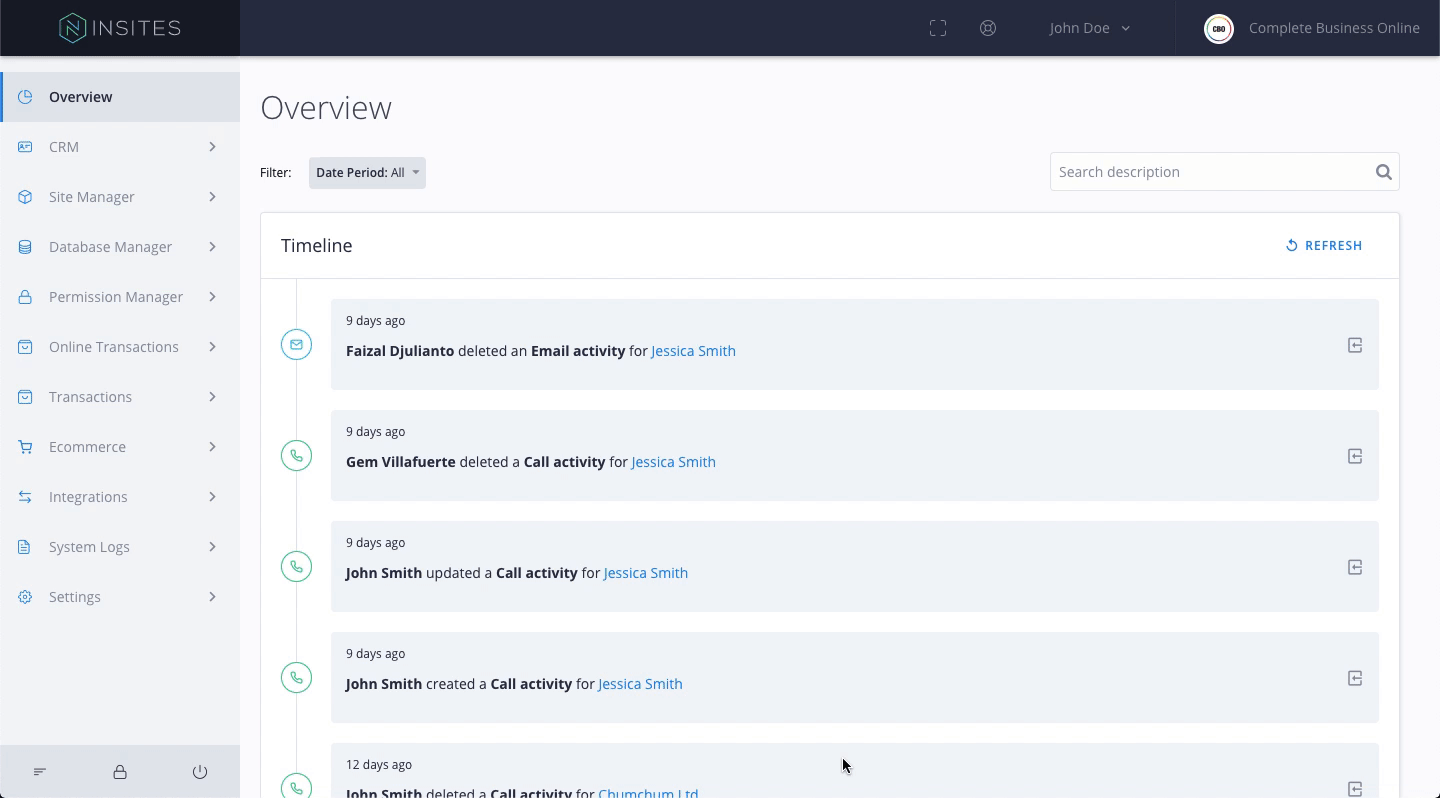Expand the CRM sidebar menu
The width and height of the screenshot is (1440, 798).
point(120,147)
